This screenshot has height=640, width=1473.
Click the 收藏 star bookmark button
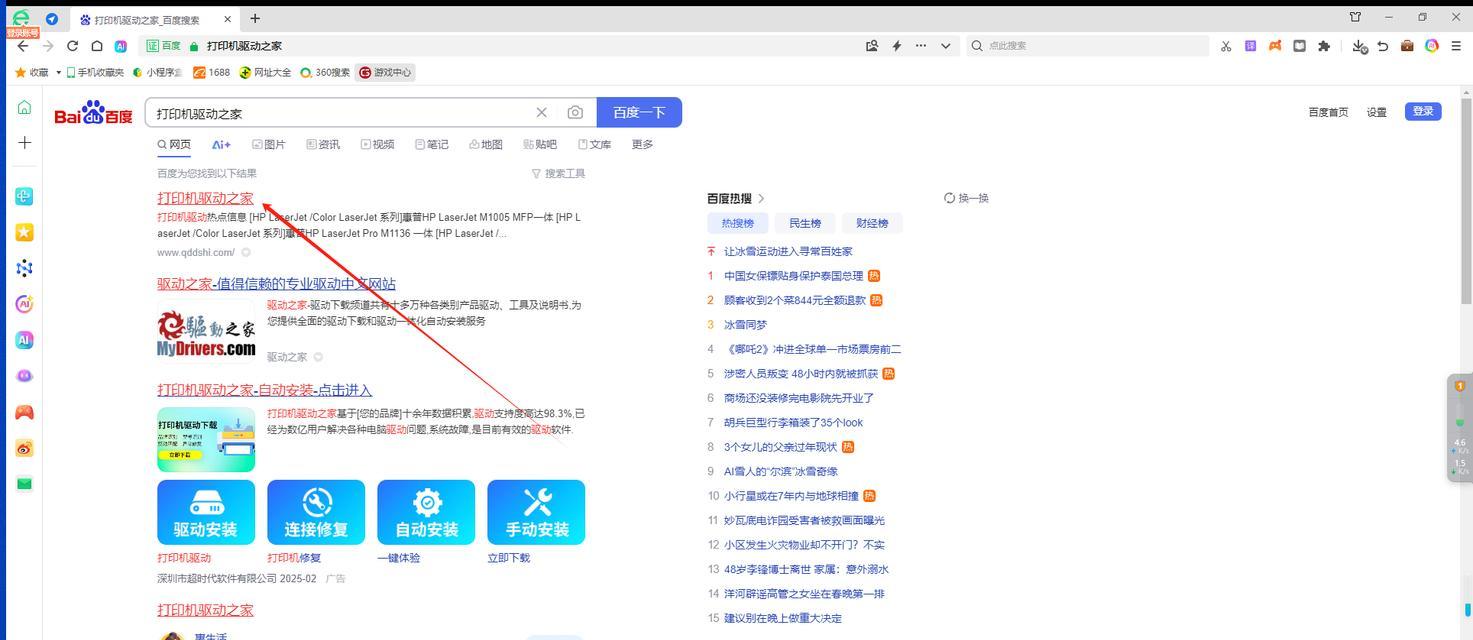tap(32, 72)
